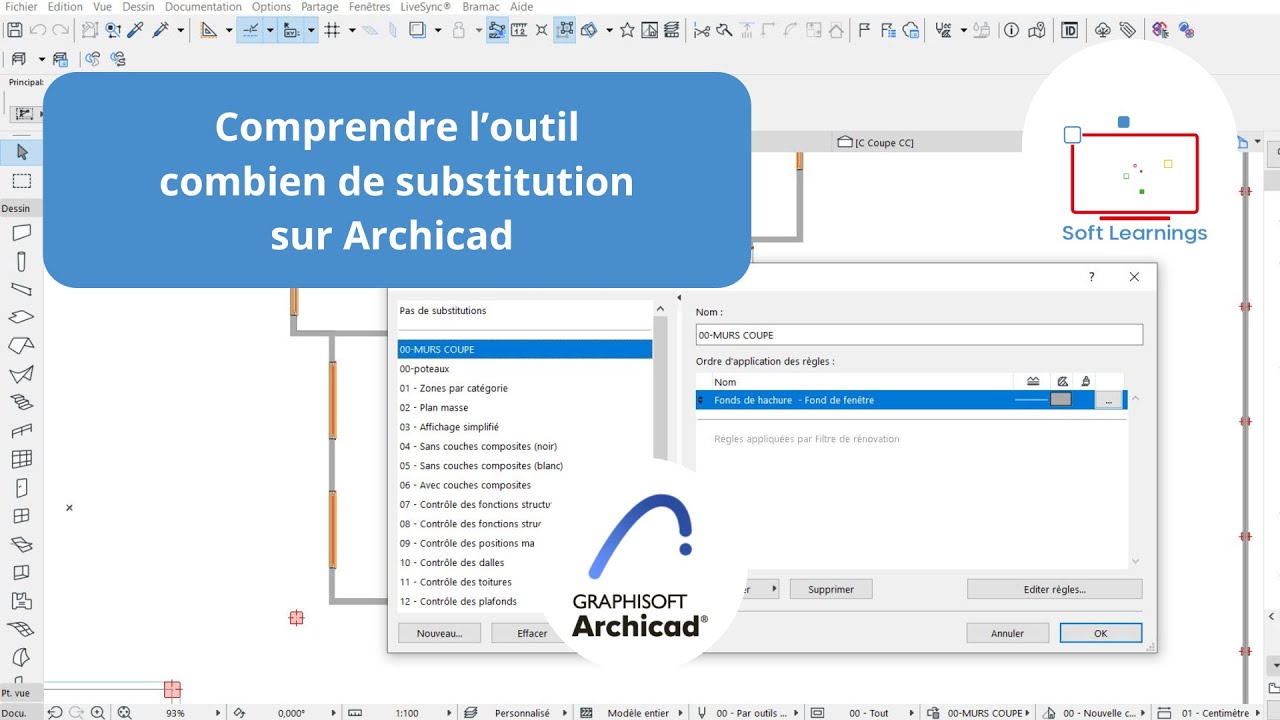Click the Annuler button
This screenshot has width=1280, height=720.
[x=1007, y=633]
